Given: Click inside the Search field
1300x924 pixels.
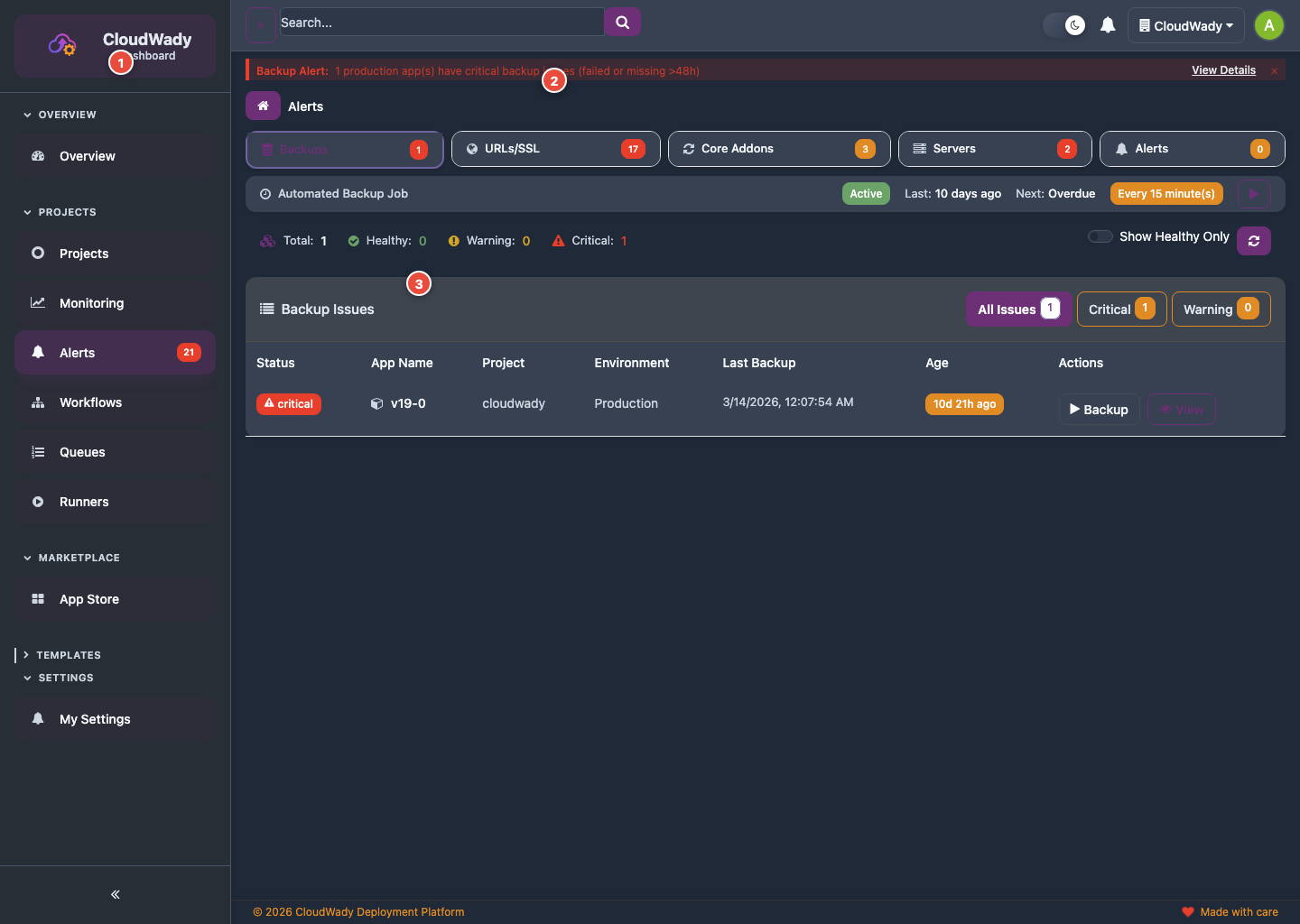Looking at the screenshot, I should (441, 22).
